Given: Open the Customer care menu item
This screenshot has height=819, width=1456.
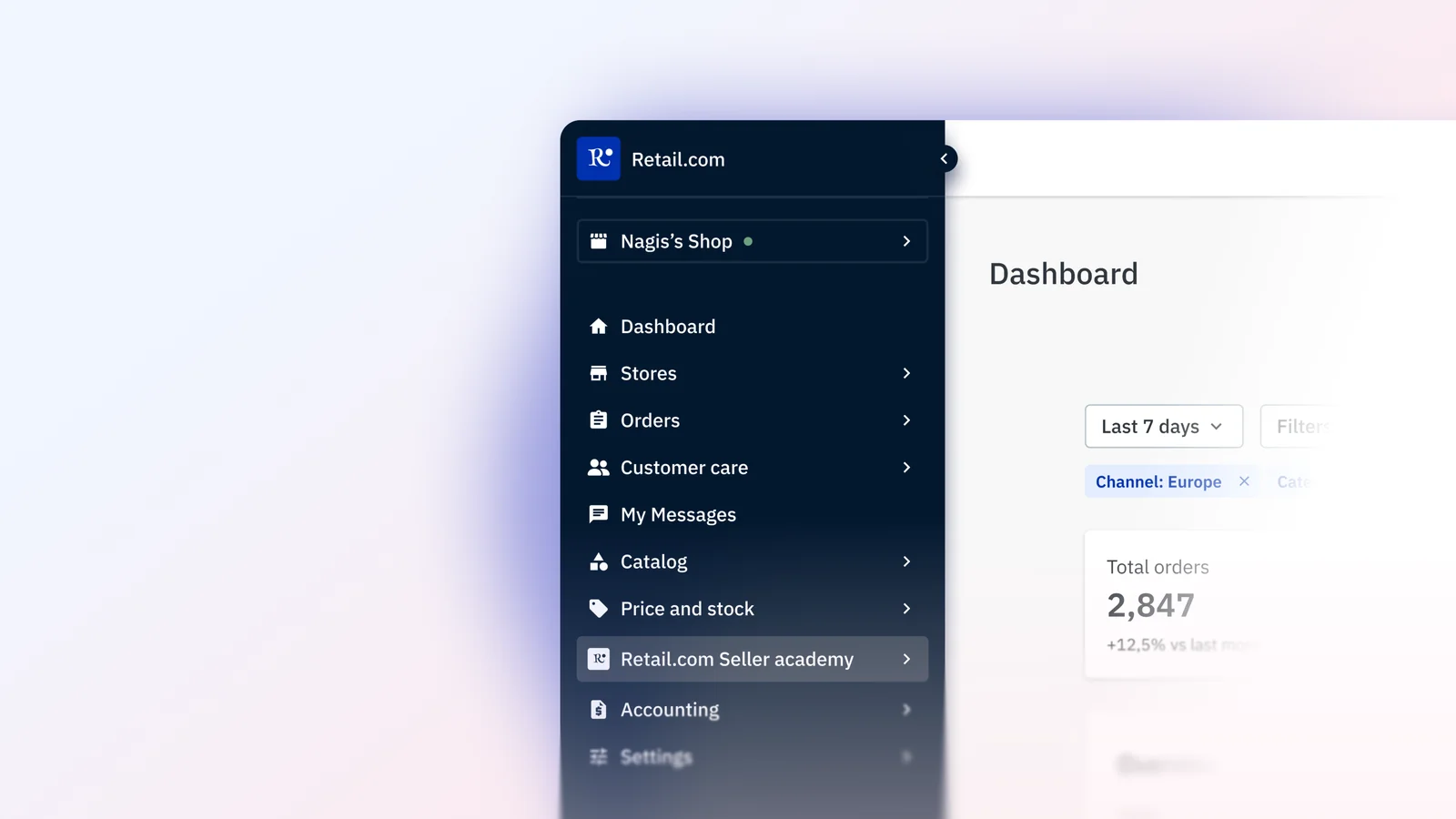Looking at the screenshot, I should [753, 467].
